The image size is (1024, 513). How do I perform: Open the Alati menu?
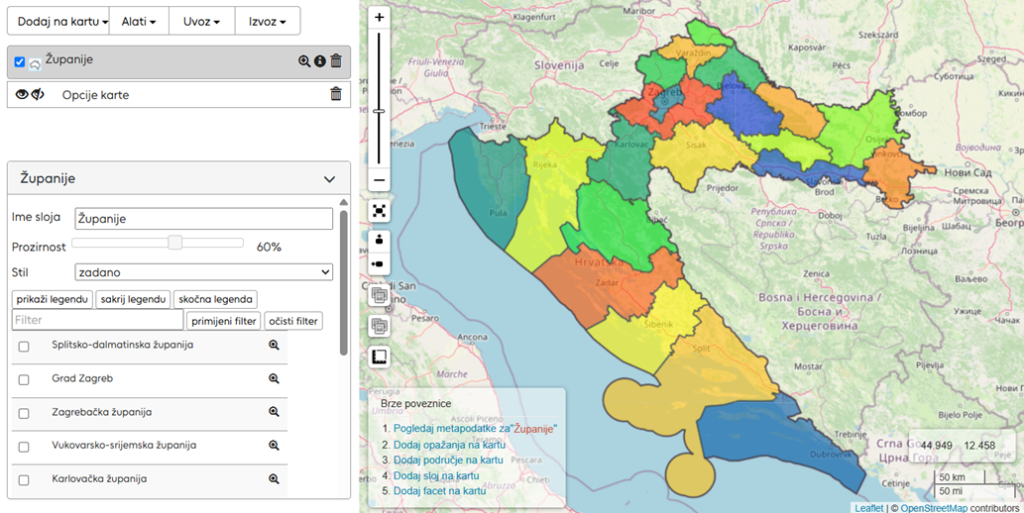coord(139,21)
